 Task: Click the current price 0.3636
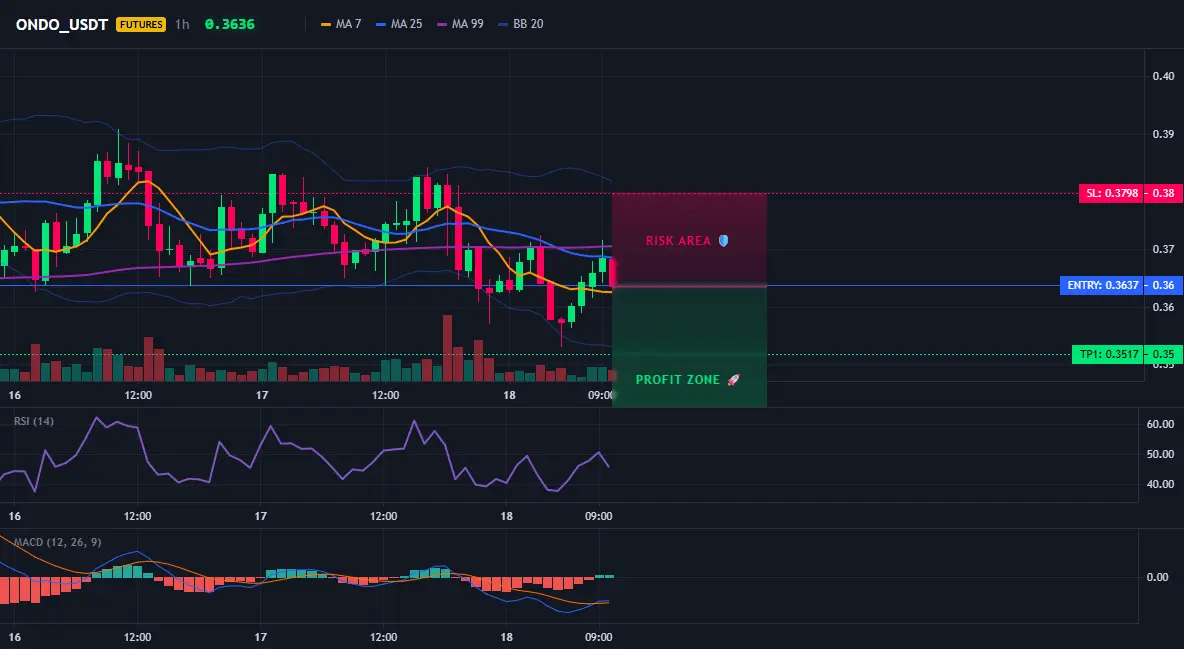click(x=230, y=24)
